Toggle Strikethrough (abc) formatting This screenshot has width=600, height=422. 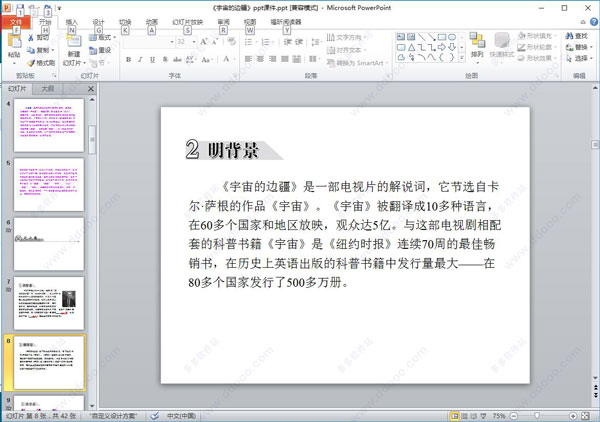point(177,59)
